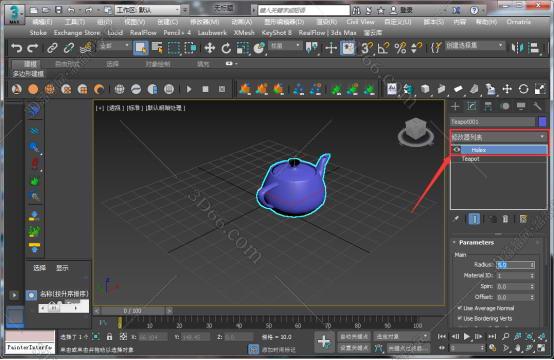Click Configure Modifier Sets icon
Image resolution: width=554 pixels, height=360 pixels.
click(523, 219)
